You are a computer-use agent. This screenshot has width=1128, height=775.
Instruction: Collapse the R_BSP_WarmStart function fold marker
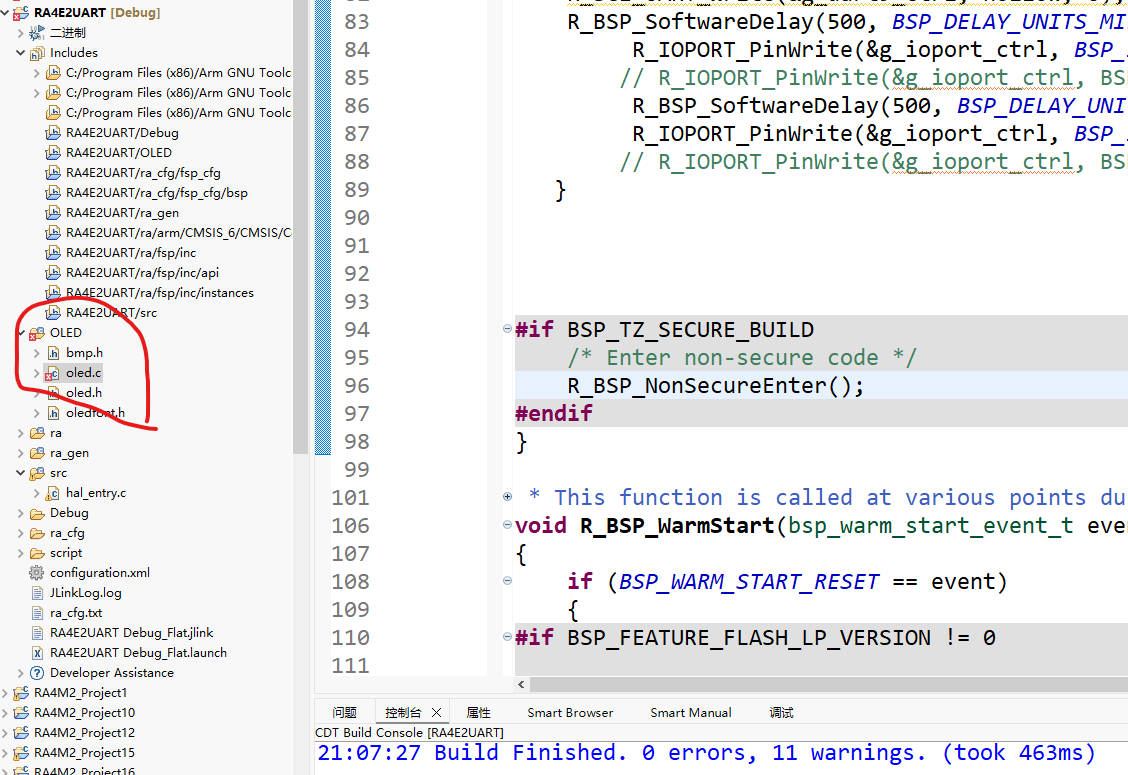507,525
